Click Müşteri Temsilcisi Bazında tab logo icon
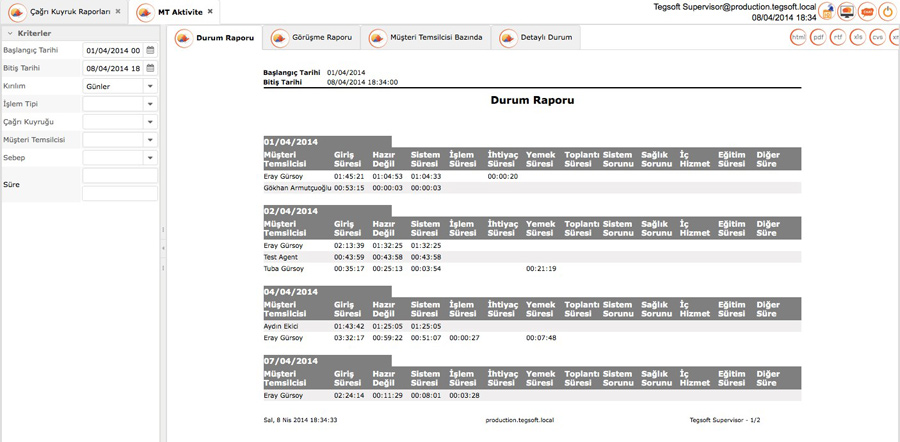Viewport: 900px width, 442px height. 378,38
